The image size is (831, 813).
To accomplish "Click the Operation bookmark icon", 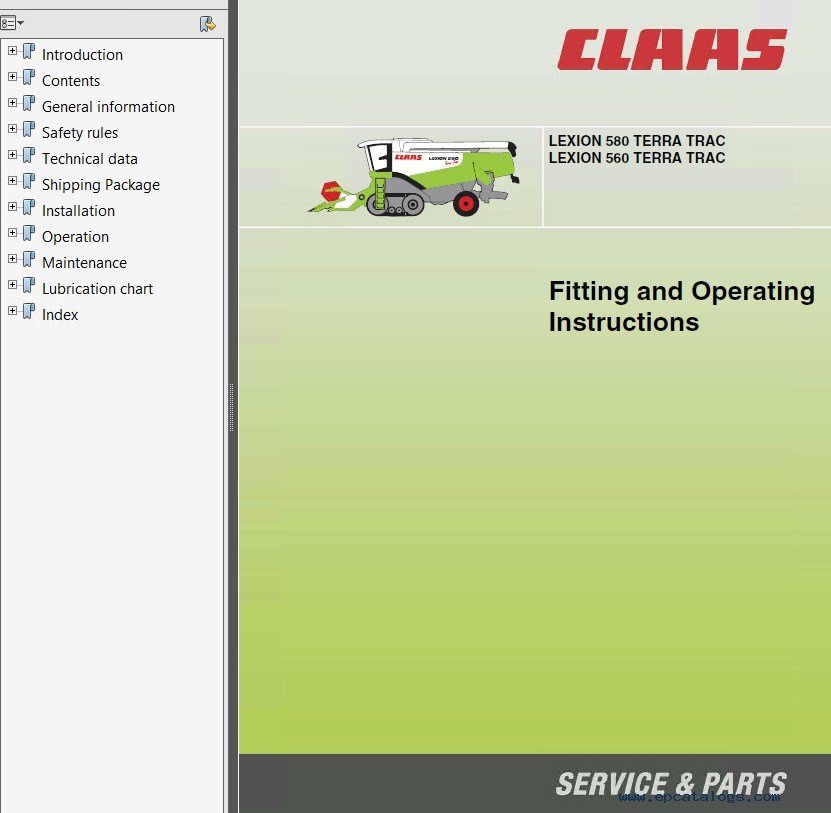I will pyautogui.click(x=29, y=233).
